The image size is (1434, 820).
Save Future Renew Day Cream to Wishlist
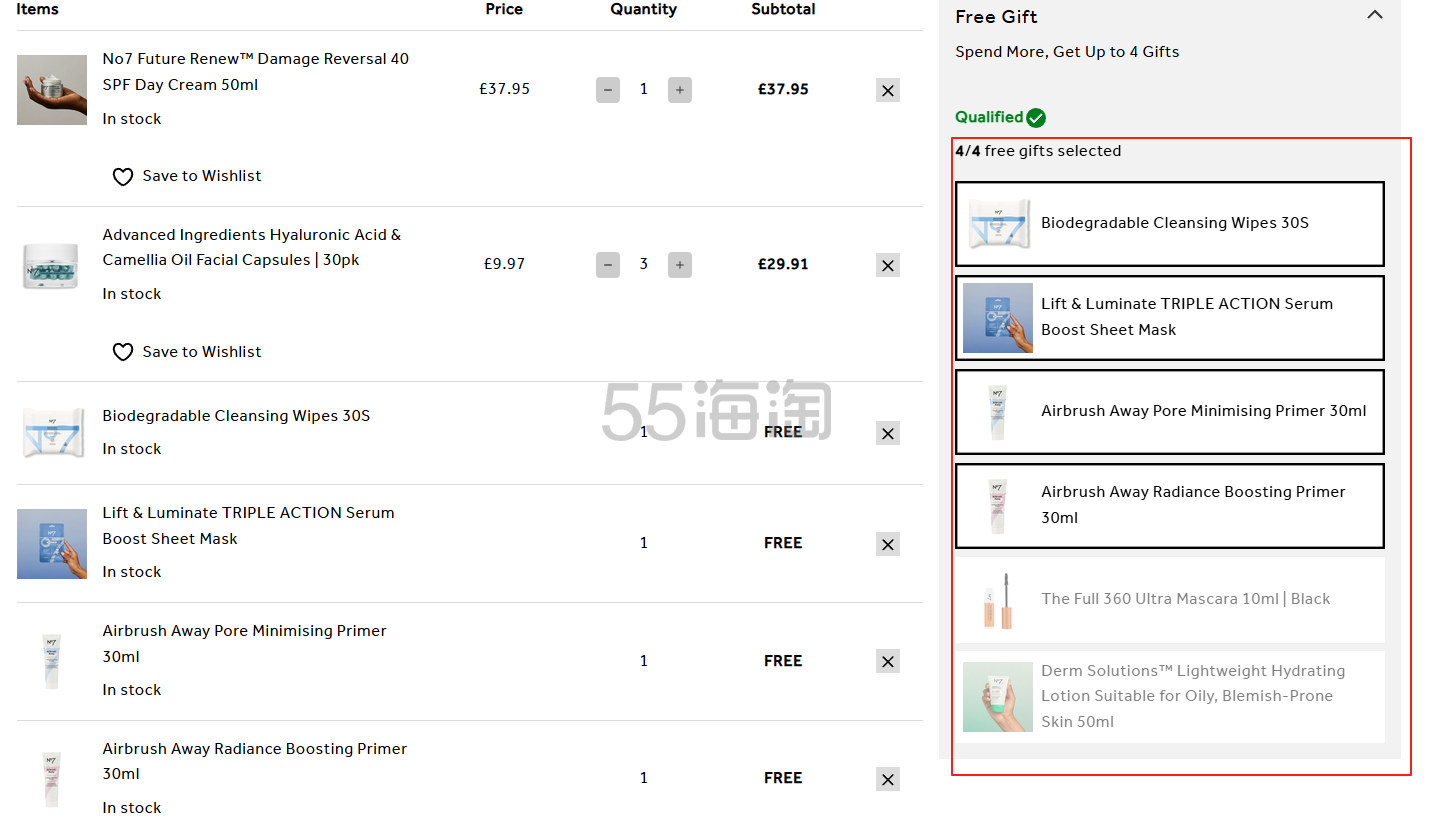pos(186,176)
